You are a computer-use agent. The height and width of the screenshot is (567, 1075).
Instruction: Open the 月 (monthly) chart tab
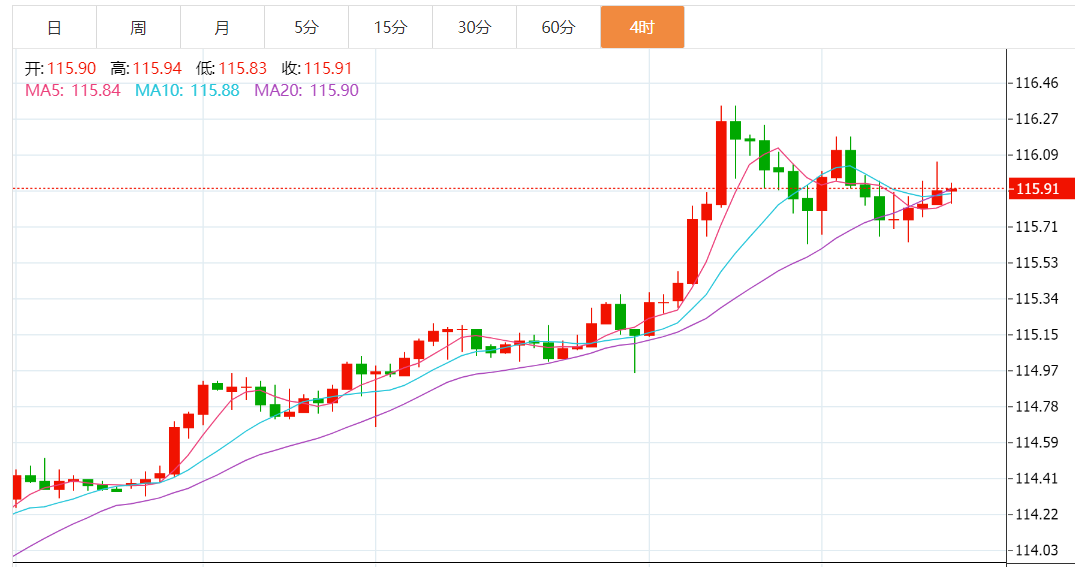tap(222, 27)
